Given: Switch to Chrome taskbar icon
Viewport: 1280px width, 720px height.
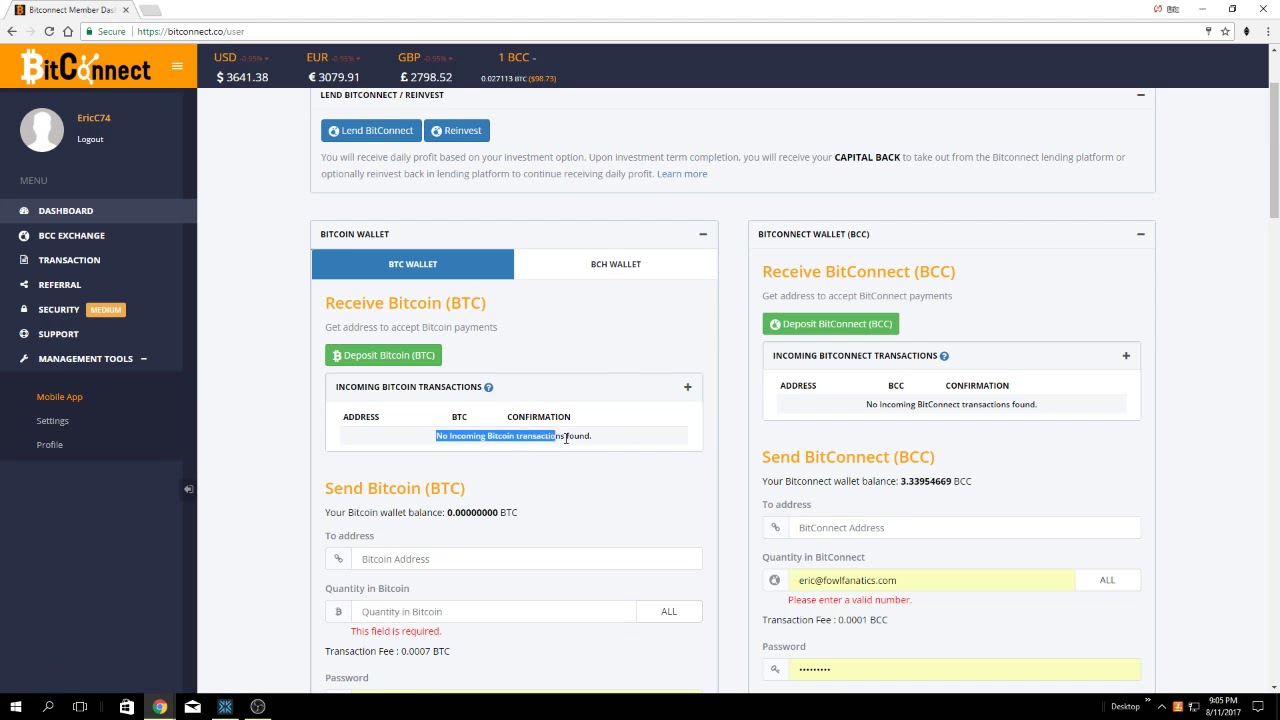Looking at the screenshot, I should coord(160,707).
